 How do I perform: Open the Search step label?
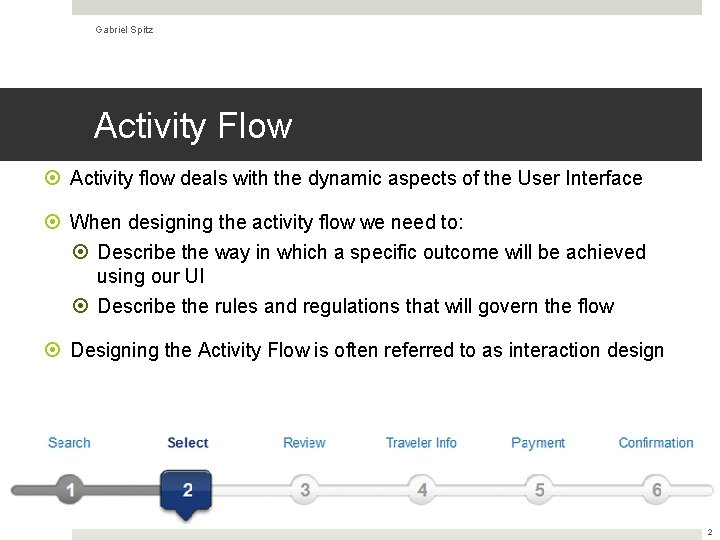(x=69, y=443)
